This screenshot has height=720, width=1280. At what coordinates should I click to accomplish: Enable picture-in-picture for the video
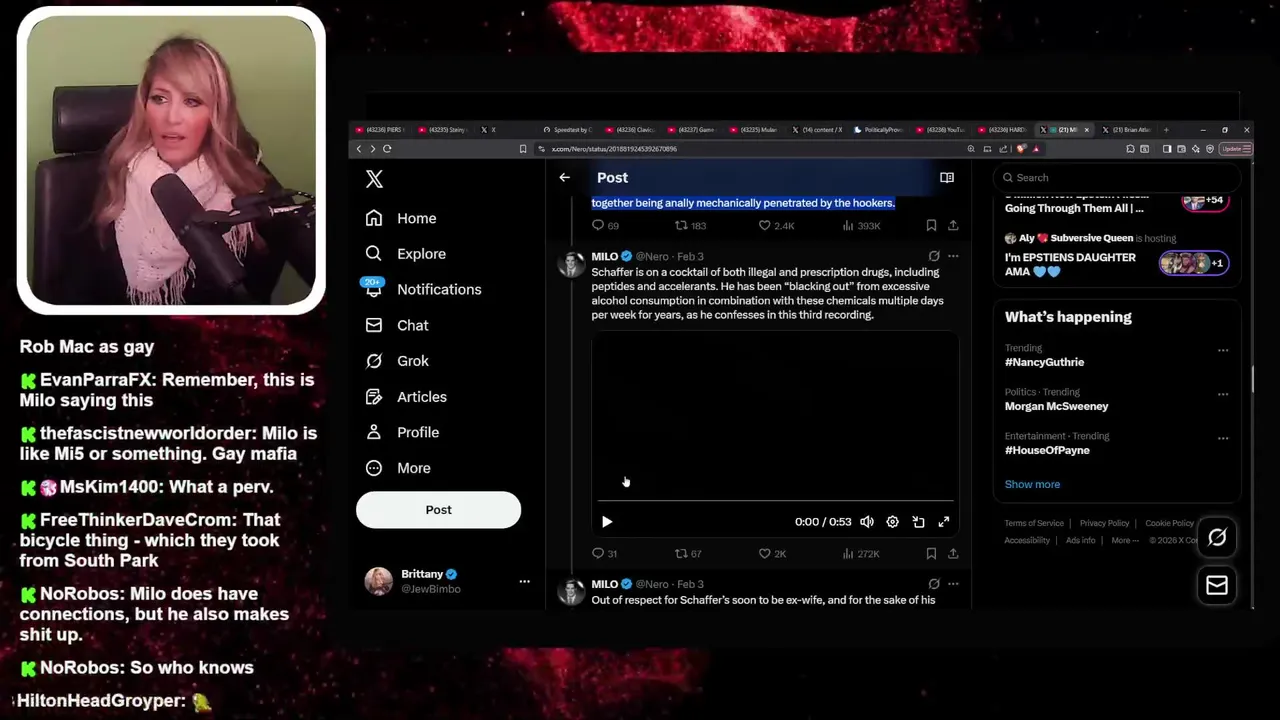point(918,522)
